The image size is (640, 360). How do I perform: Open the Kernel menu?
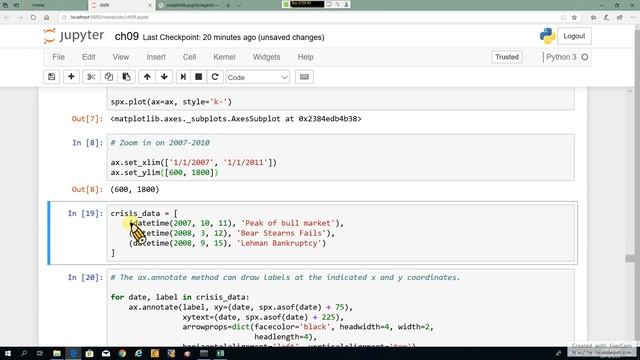[x=224, y=57]
